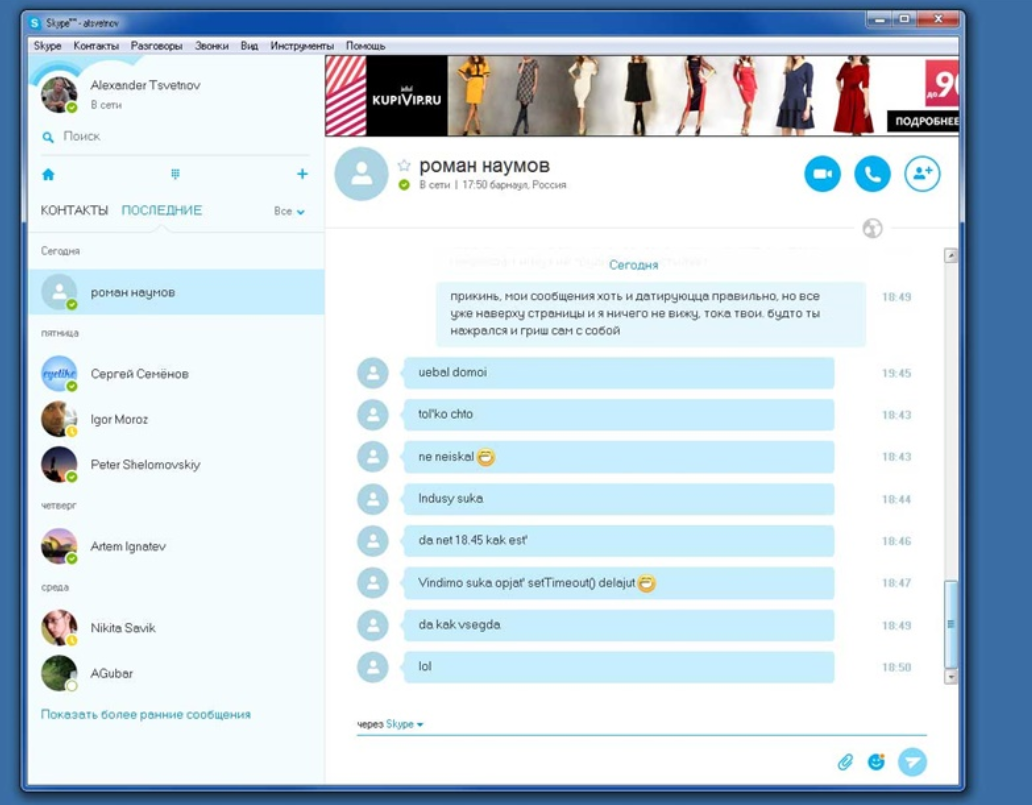The image size is (1032, 805).
Task: Click the avatar next to 'Indusy suka'
Action: (x=373, y=499)
